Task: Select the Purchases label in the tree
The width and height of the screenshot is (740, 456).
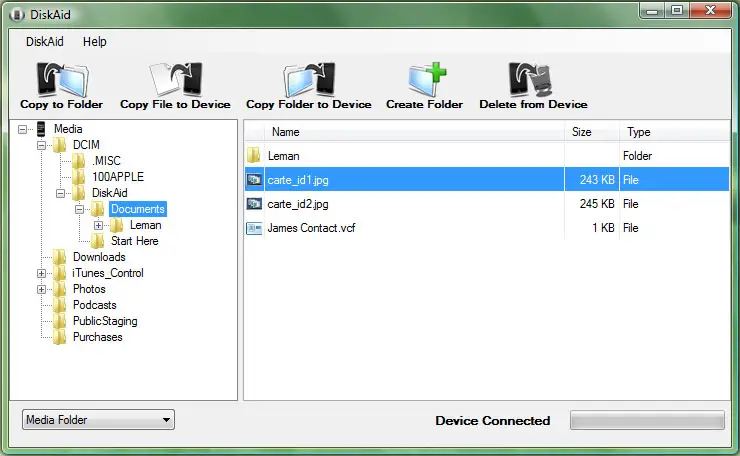Action: click(98, 338)
